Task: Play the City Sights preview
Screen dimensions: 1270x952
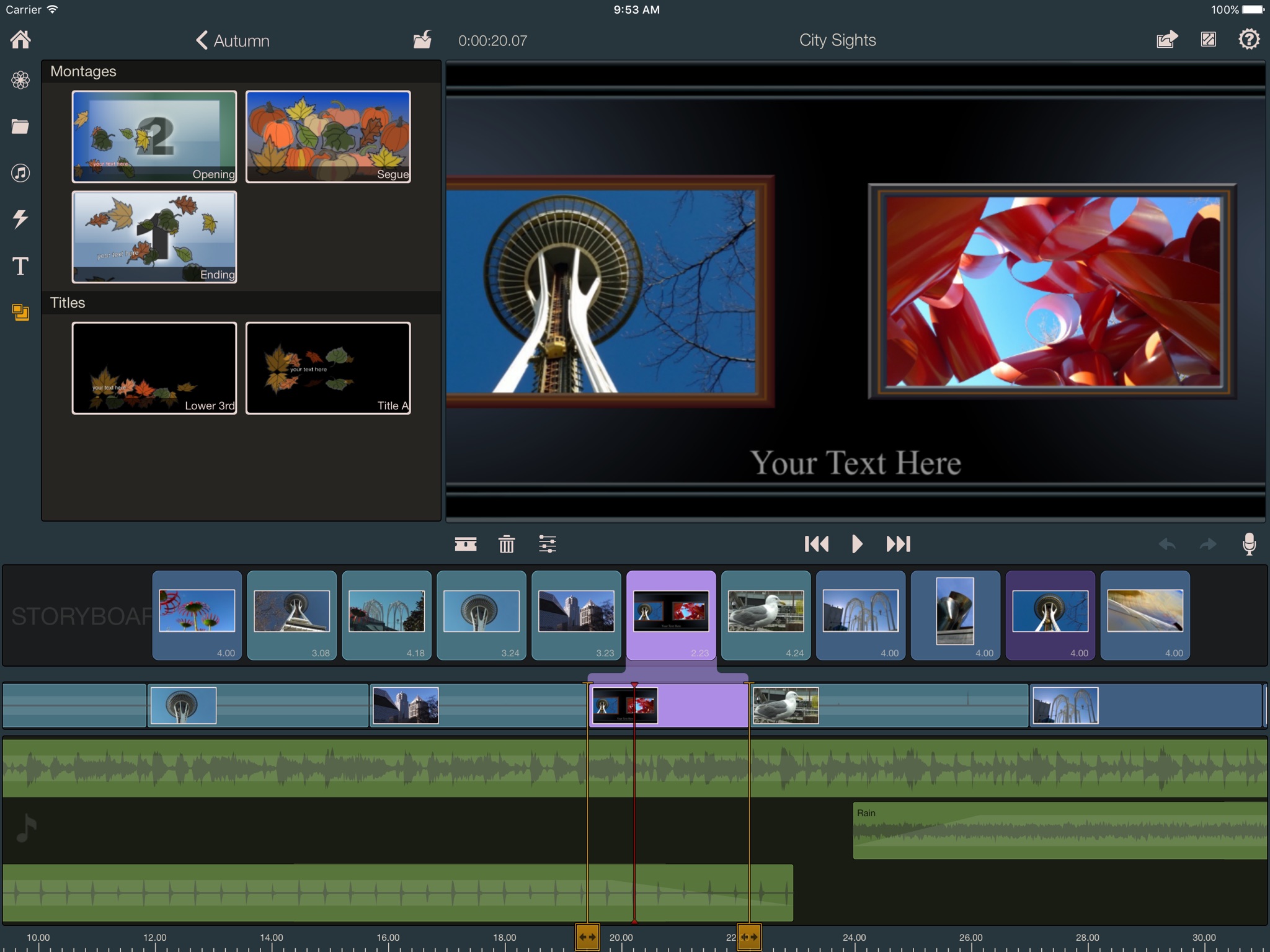Action: [857, 544]
